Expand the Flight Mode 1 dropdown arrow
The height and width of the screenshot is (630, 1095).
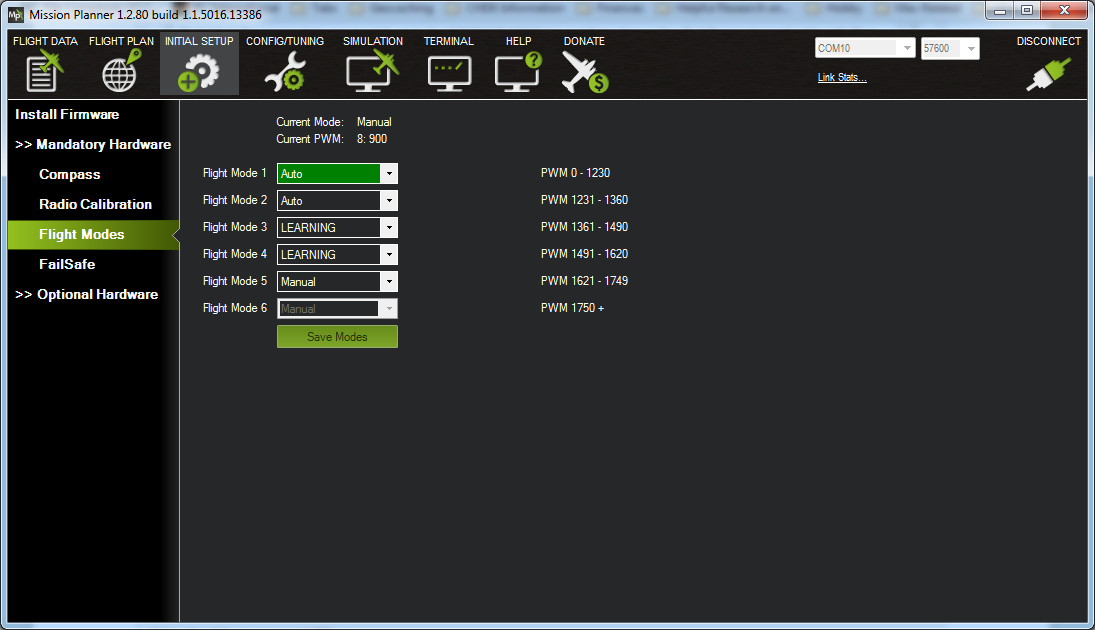tap(389, 173)
